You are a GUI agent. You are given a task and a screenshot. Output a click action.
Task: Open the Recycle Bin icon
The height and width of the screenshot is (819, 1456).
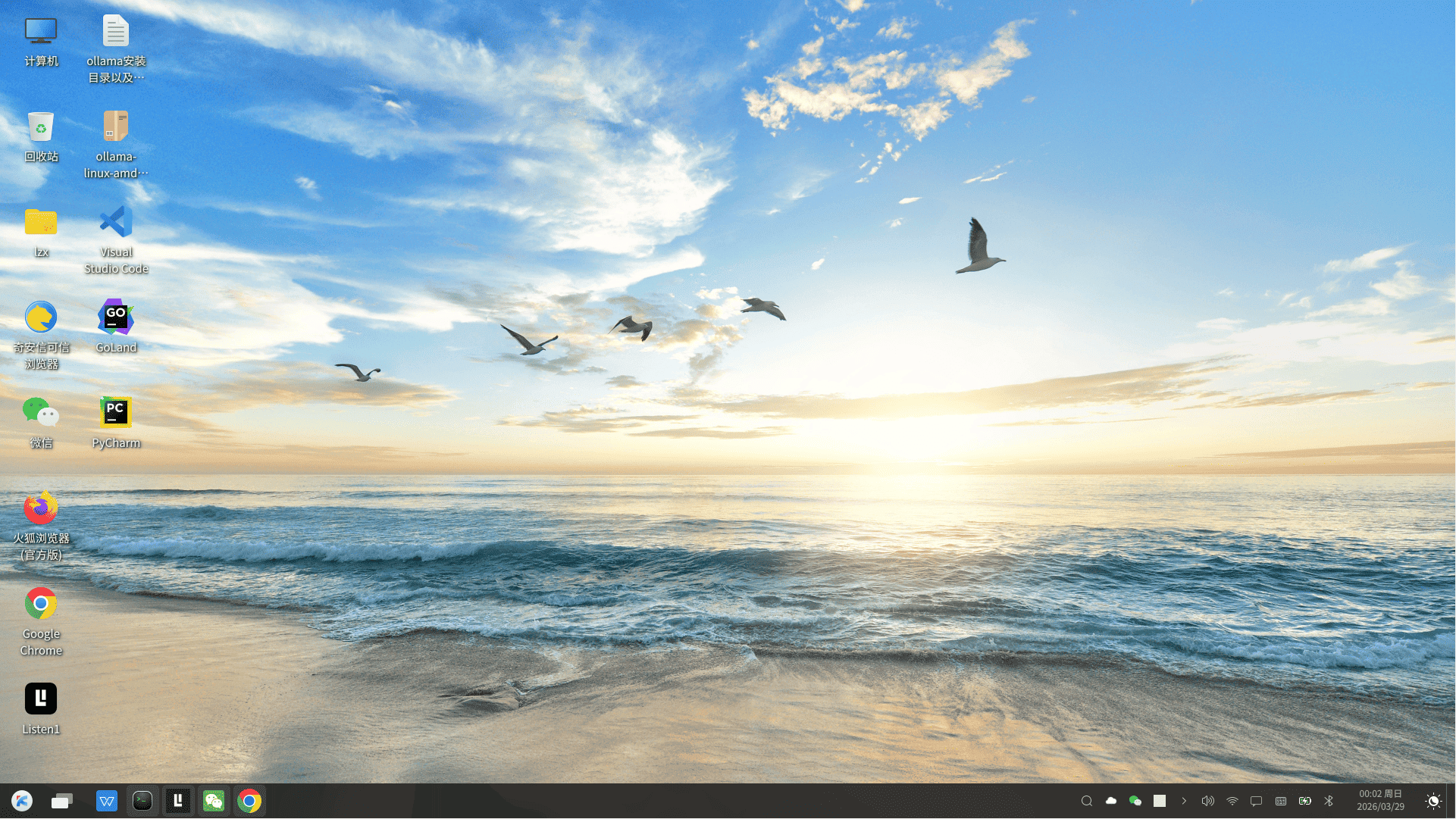[41, 127]
